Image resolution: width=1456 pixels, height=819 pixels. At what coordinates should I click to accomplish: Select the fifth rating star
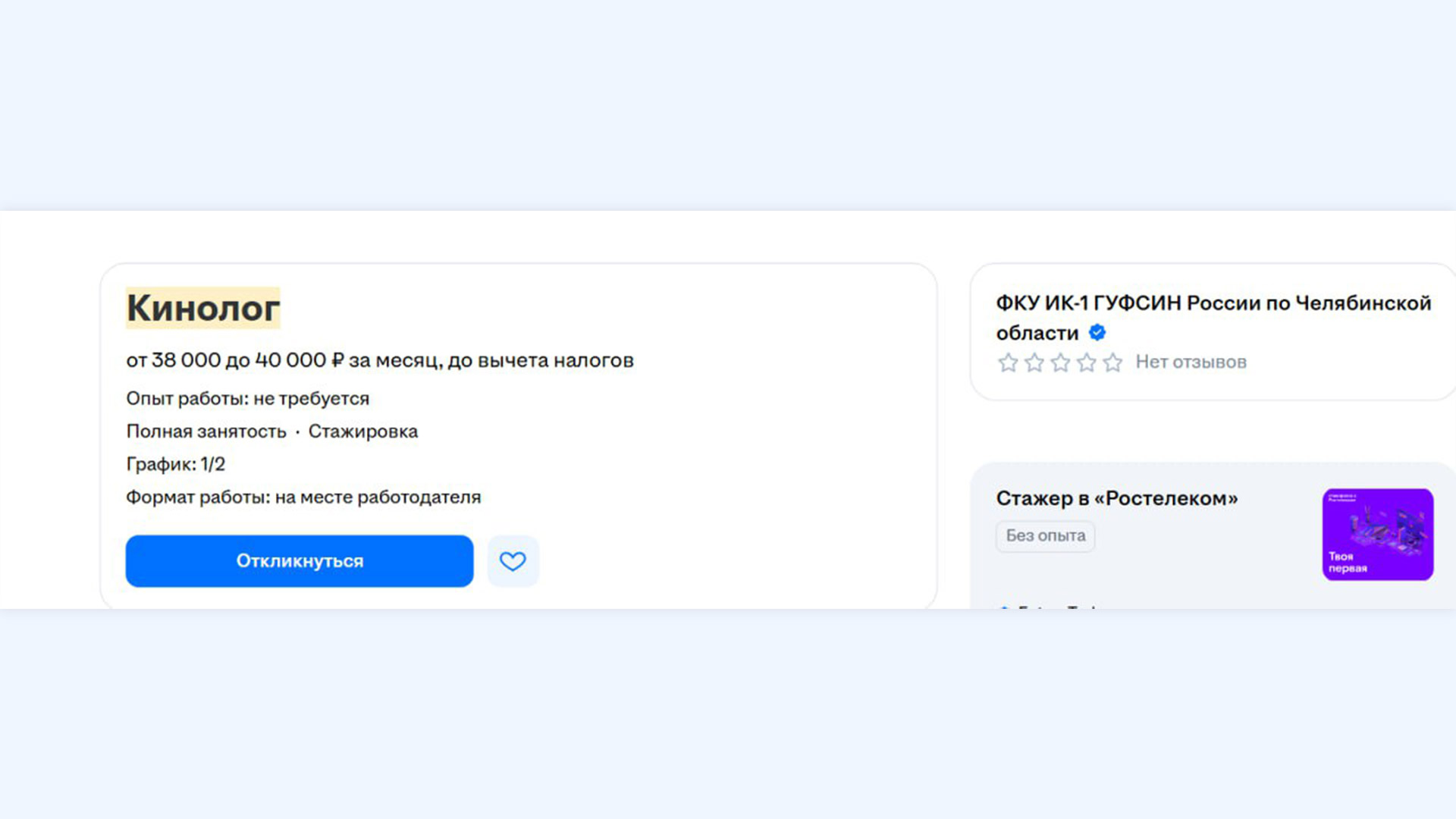[x=1112, y=362]
